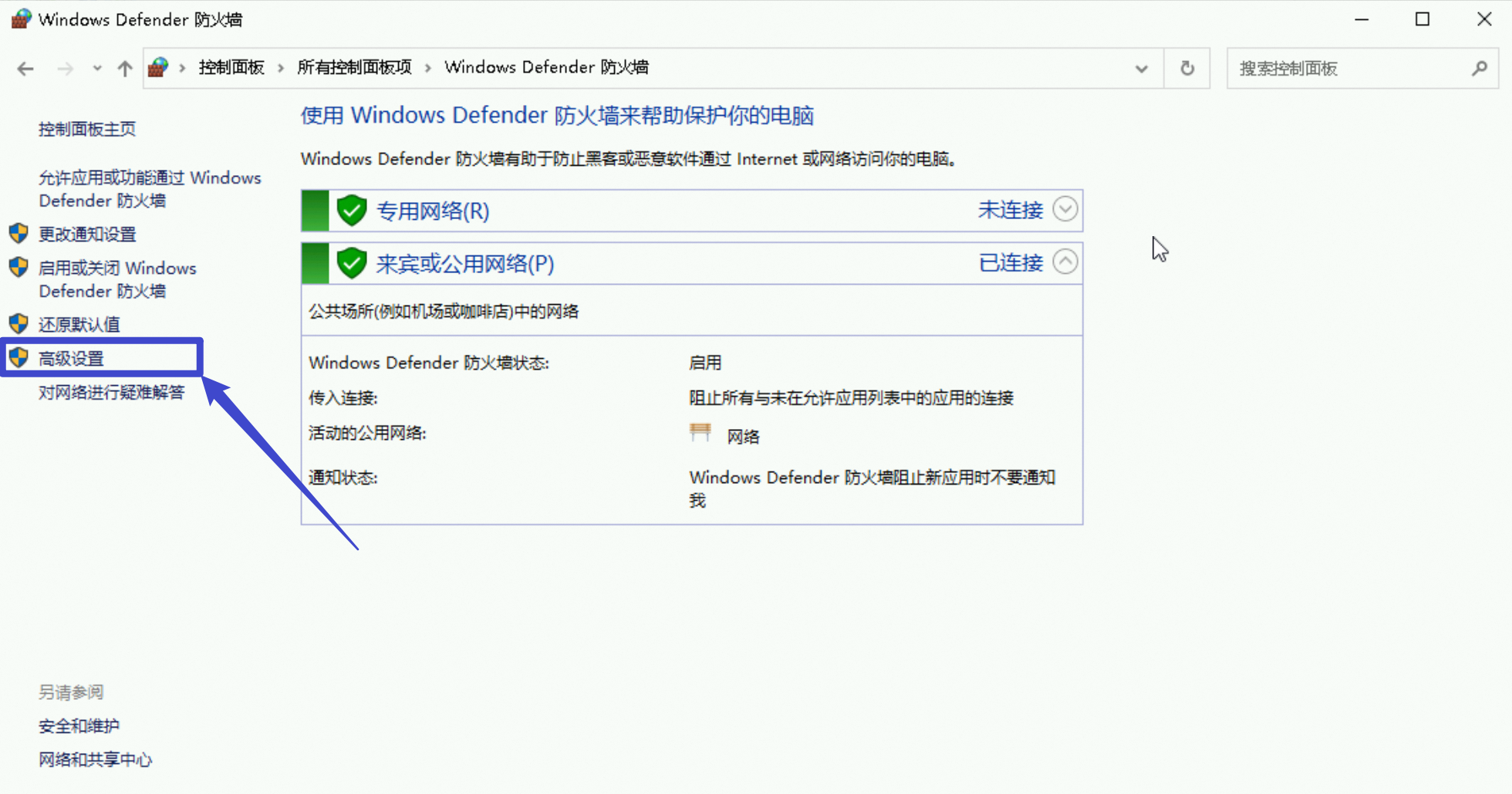Open the address bar history dropdown

click(x=1142, y=69)
